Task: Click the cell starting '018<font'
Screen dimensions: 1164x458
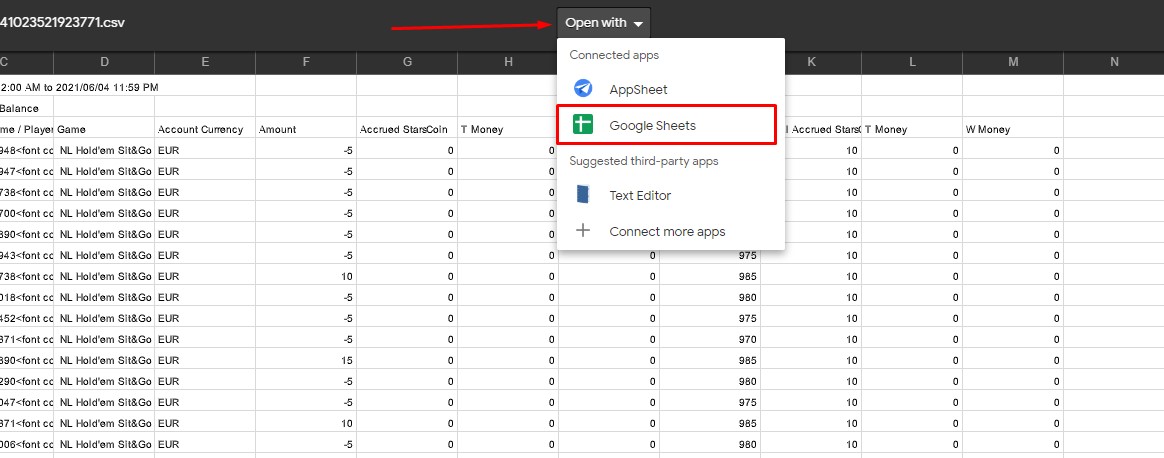Action: click(27, 297)
